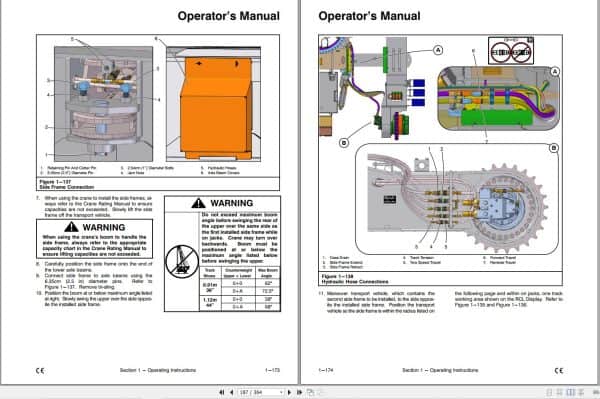Click the warning triangle in the boom angle WARNING box

click(198, 203)
